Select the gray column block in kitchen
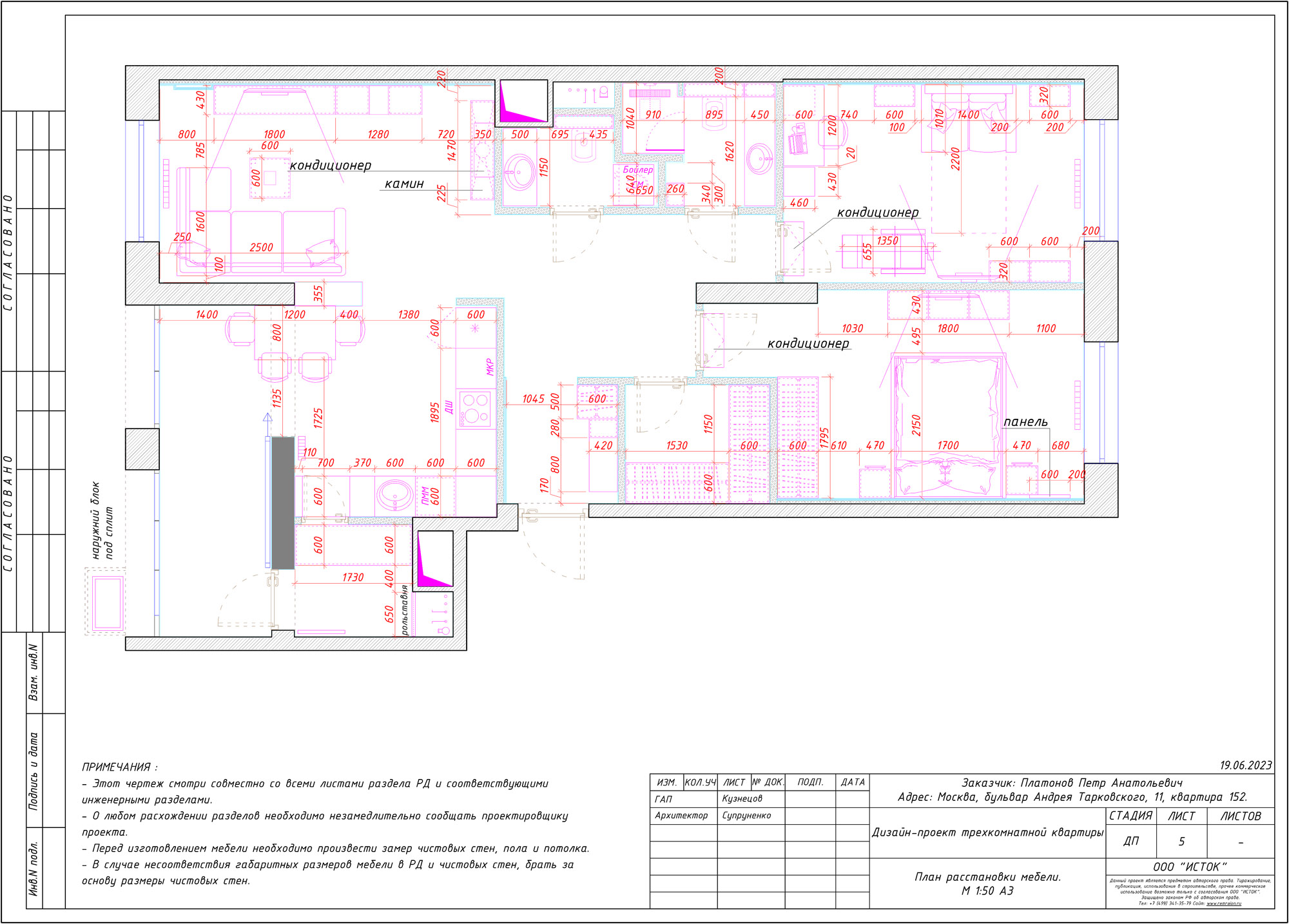Viewport: 1289px width, 924px height. point(282,503)
